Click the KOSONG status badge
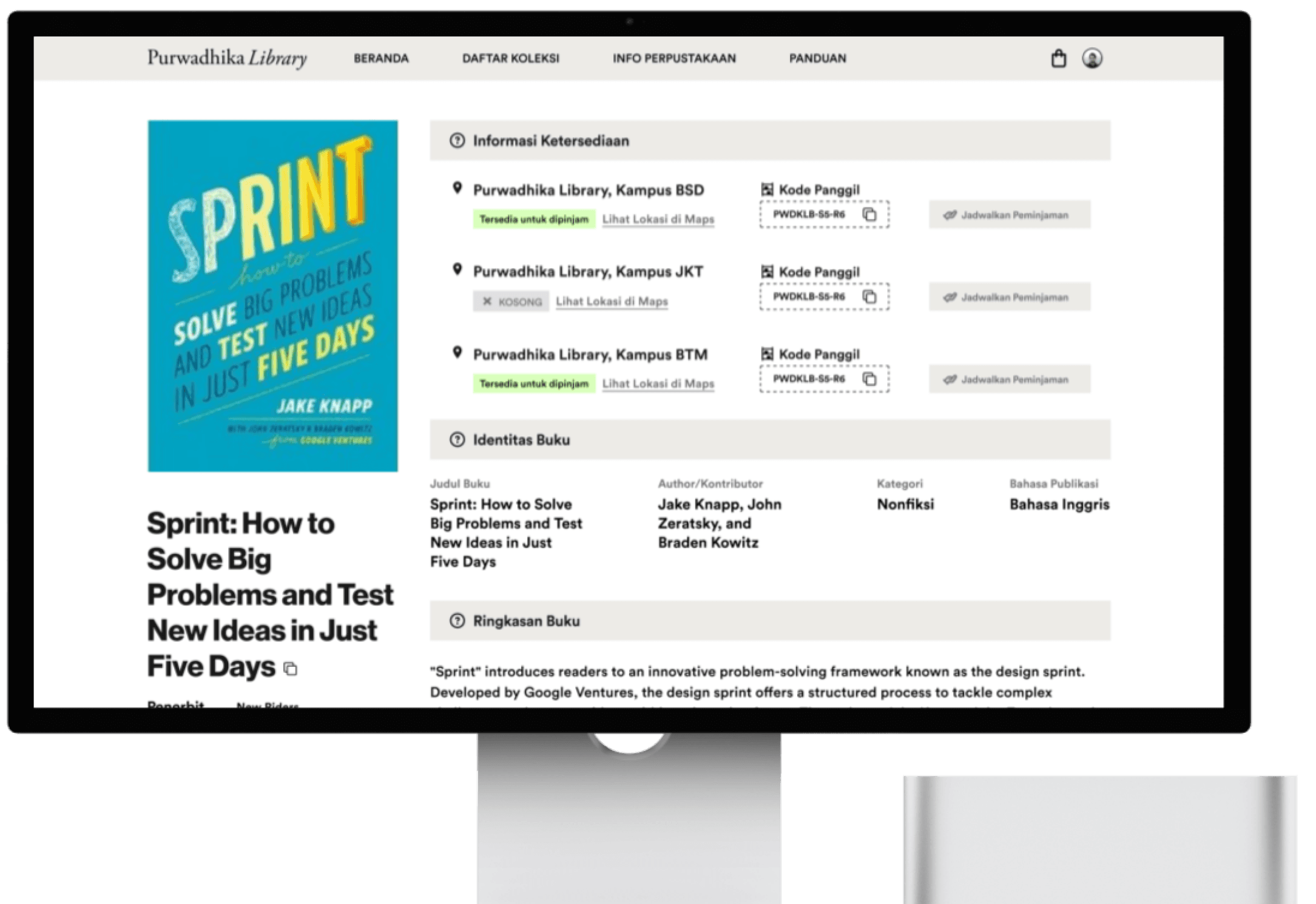 point(511,301)
